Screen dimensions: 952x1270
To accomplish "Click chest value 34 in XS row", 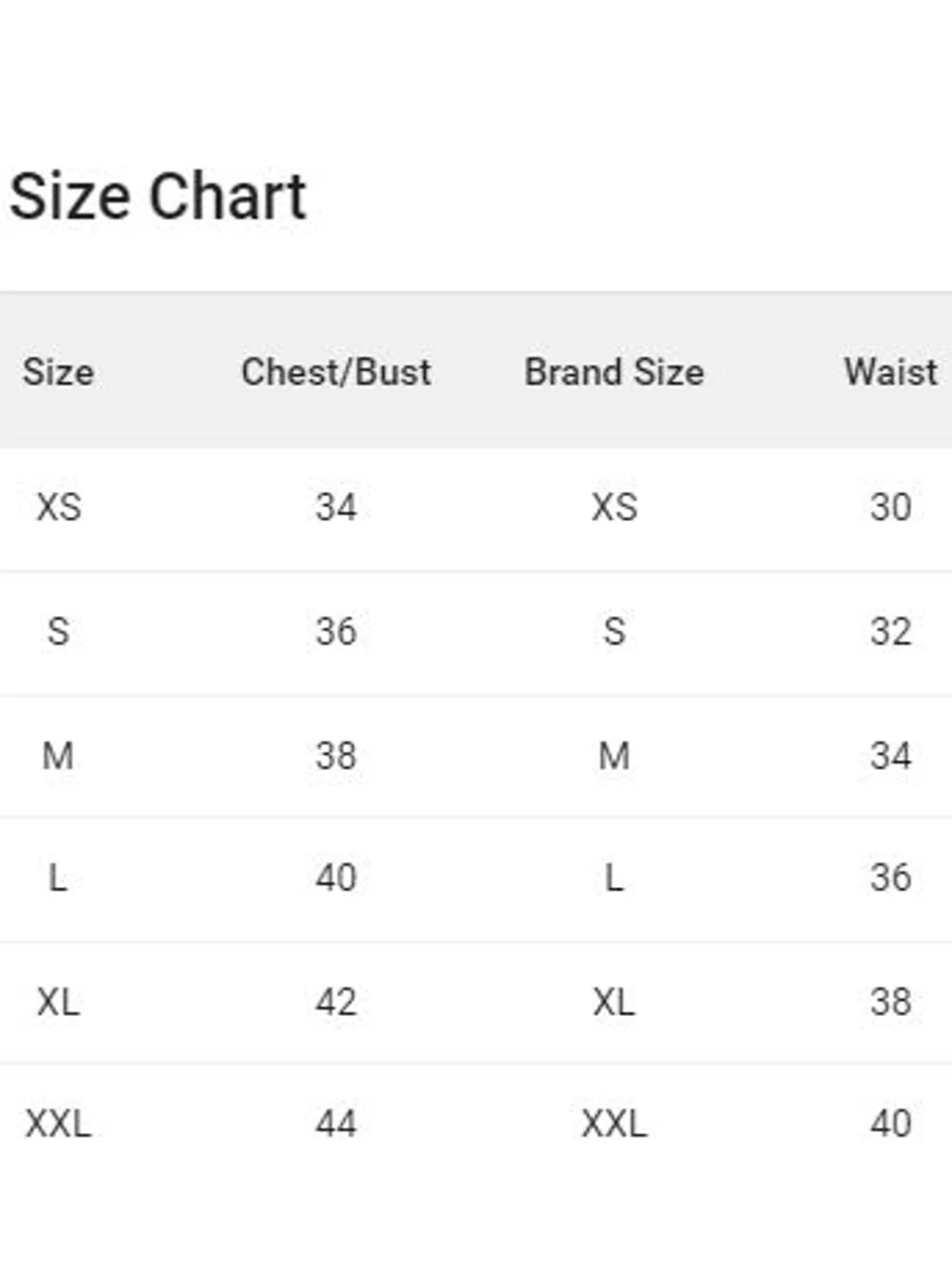I will click(336, 507).
